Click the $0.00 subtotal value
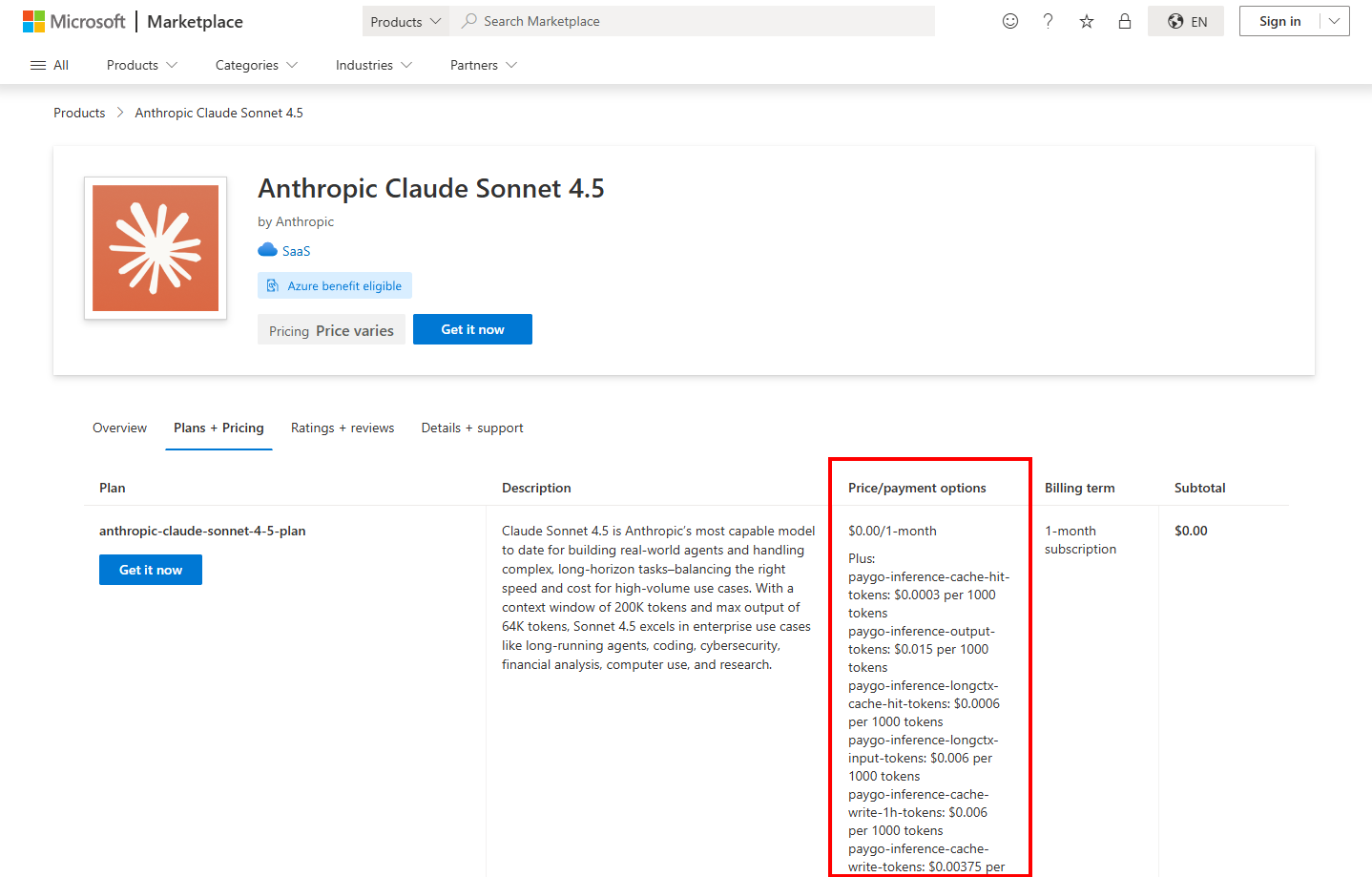 pyautogui.click(x=1191, y=531)
